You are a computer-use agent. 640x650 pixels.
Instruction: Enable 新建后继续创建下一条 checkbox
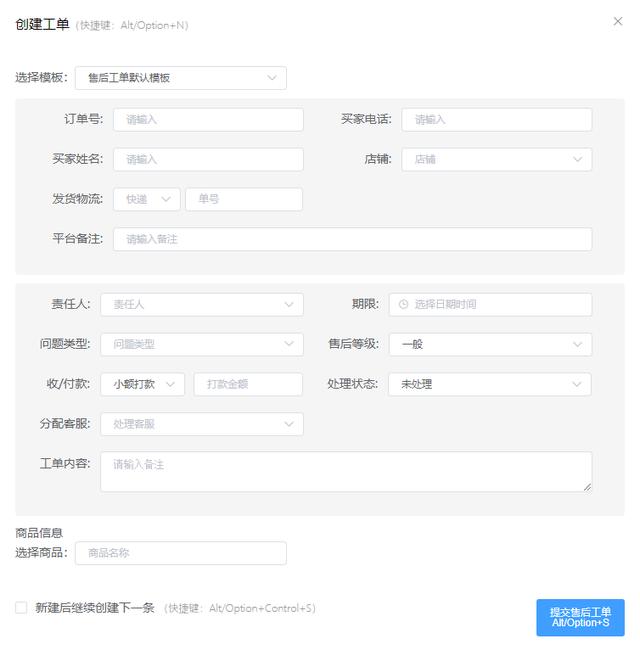pyautogui.click(x=21, y=608)
